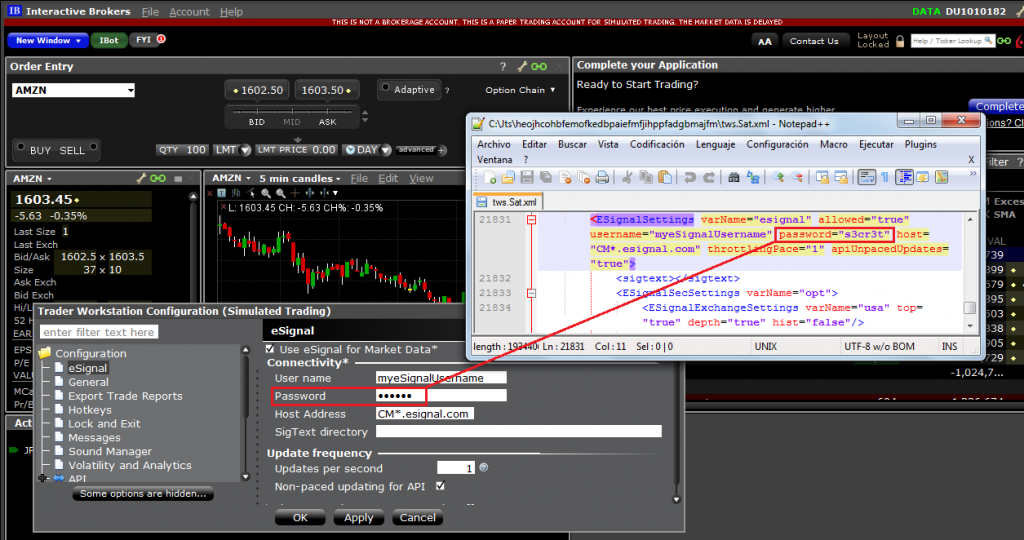Image resolution: width=1024 pixels, height=540 pixels.
Task: Expand the API tree node
Action: pos(43,479)
